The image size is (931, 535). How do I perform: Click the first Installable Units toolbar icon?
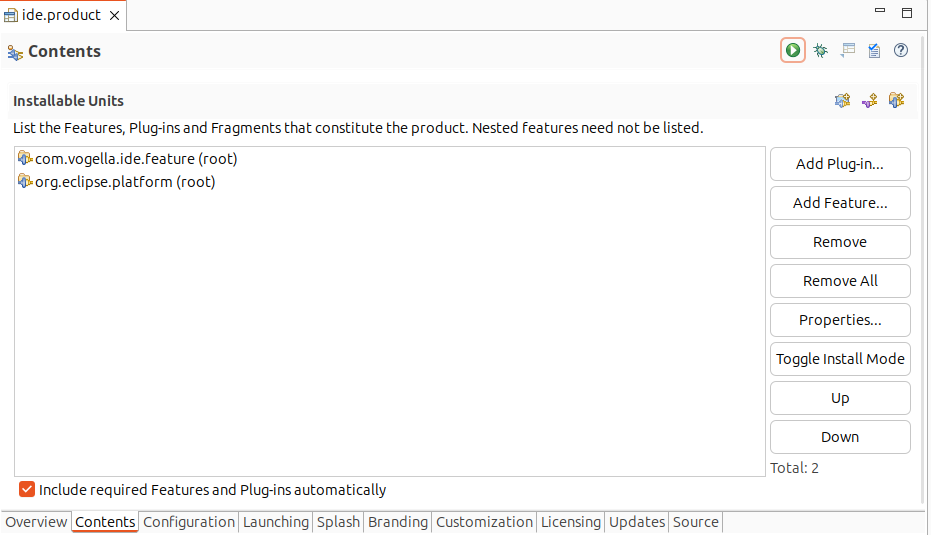(843, 100)
